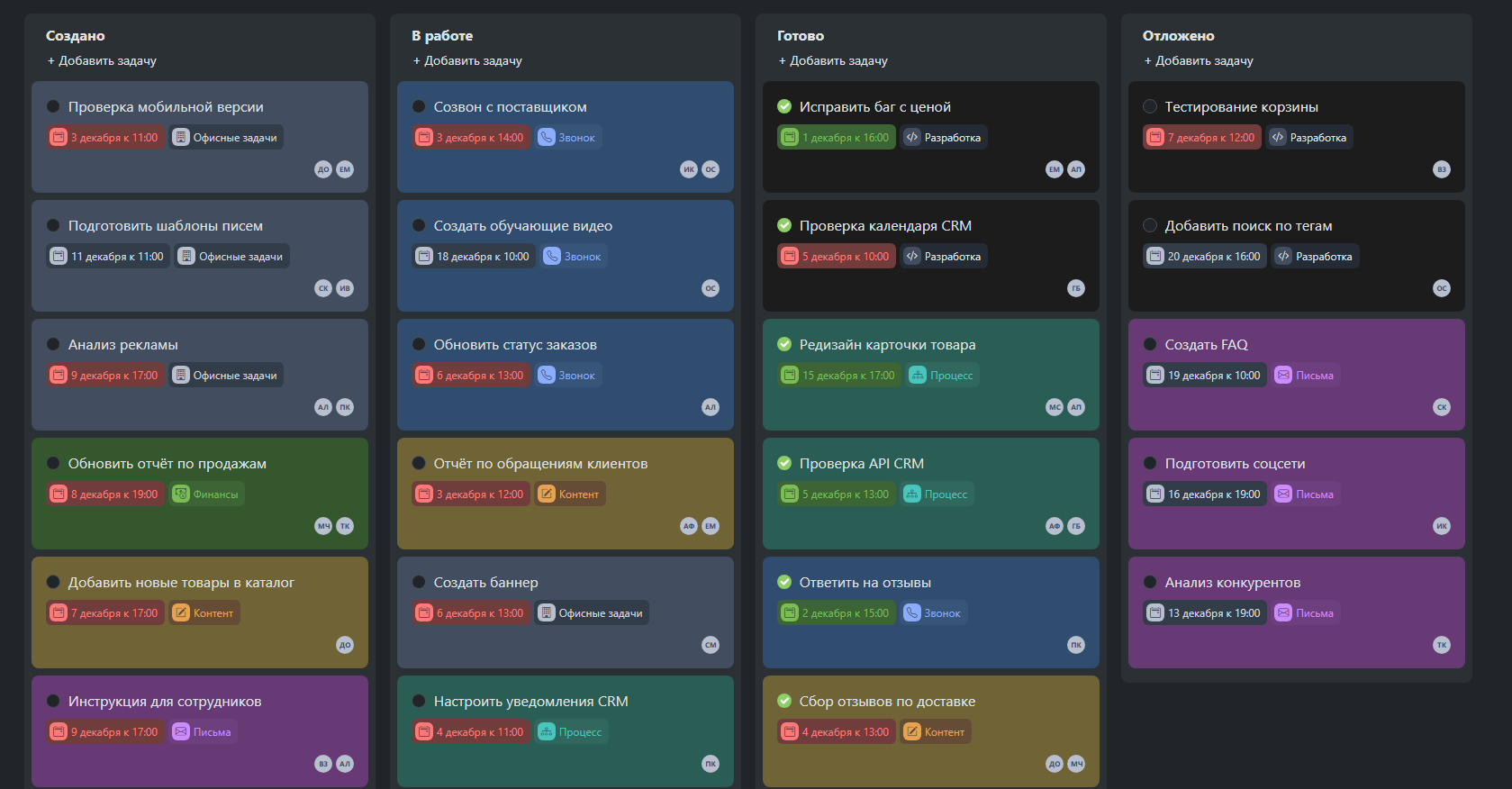Add a task to the 'В работе' column

467,61
